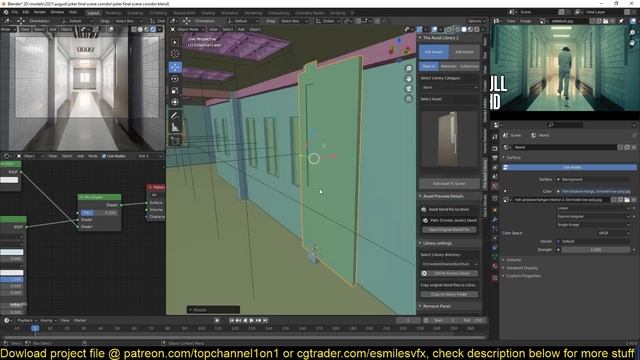This screenshot has width=640, height=360.
Task: Click the Add Assets button
Action: coord(464,52)
